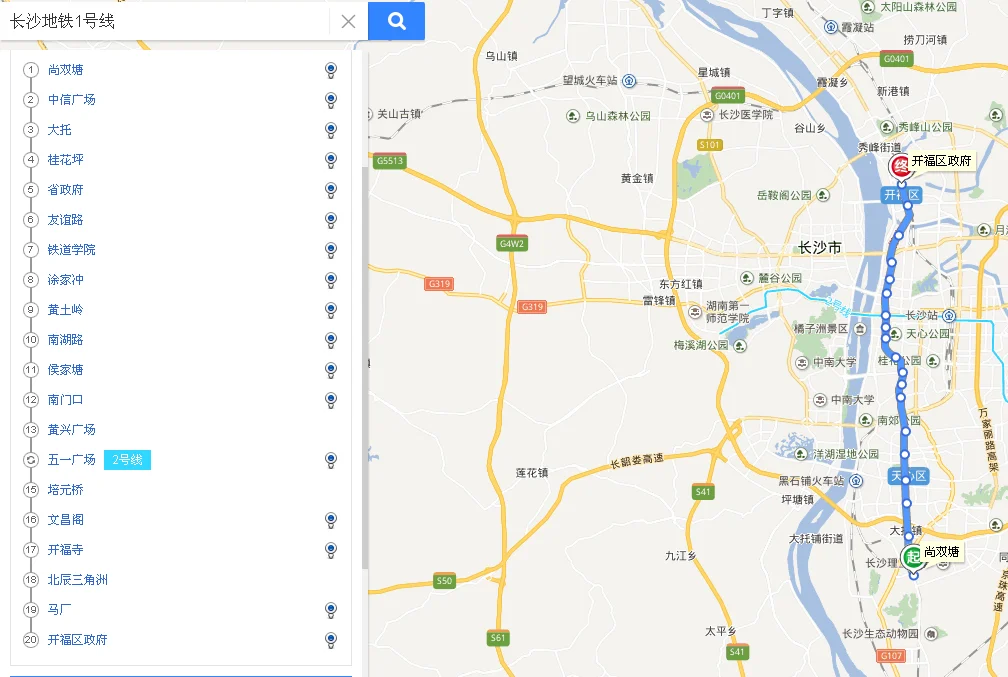
Task: Select the 铁道学院 station in the list
Action: tap(71, 249)
